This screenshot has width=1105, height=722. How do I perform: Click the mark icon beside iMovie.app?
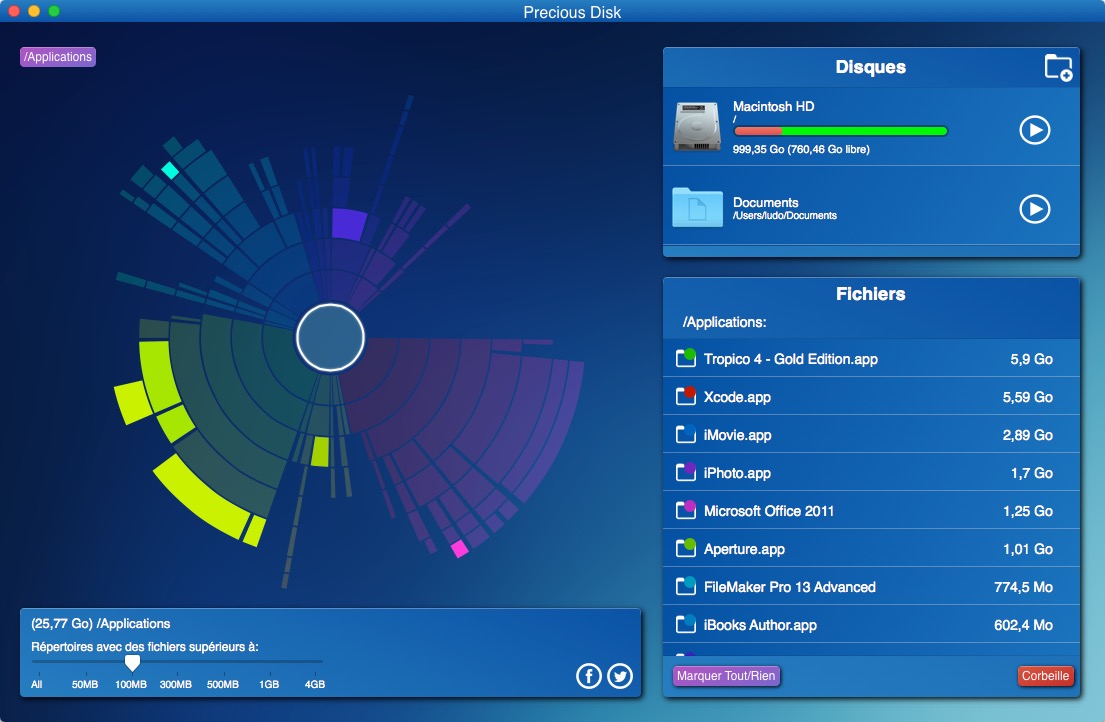[x=686, y=434]
